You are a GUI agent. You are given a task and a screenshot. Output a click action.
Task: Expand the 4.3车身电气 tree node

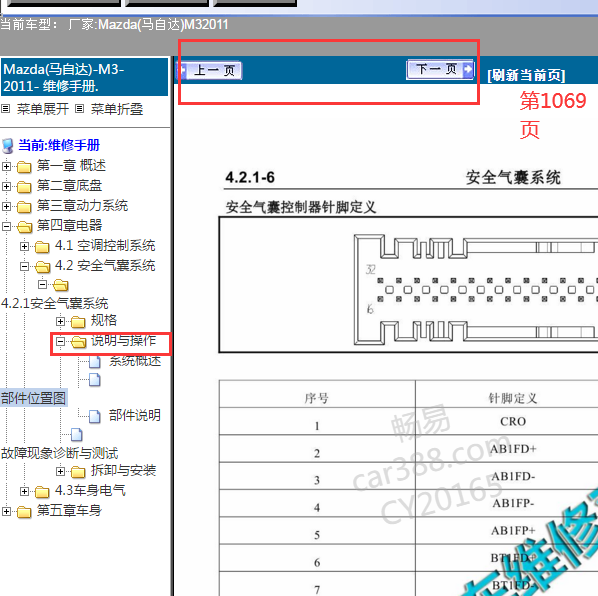click(24, 492)
